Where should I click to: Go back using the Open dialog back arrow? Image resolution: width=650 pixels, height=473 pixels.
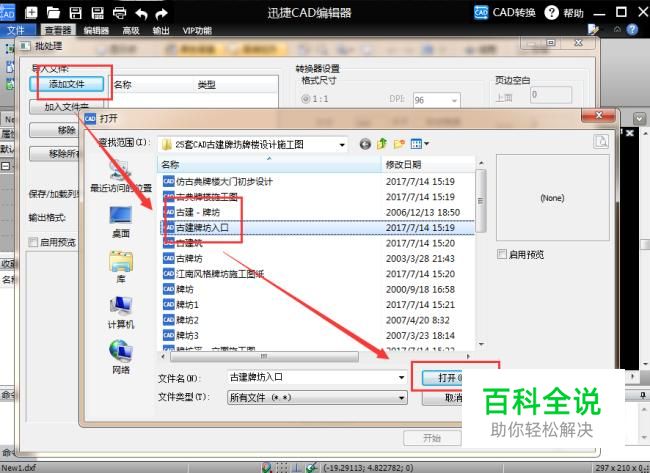[365, 144]
